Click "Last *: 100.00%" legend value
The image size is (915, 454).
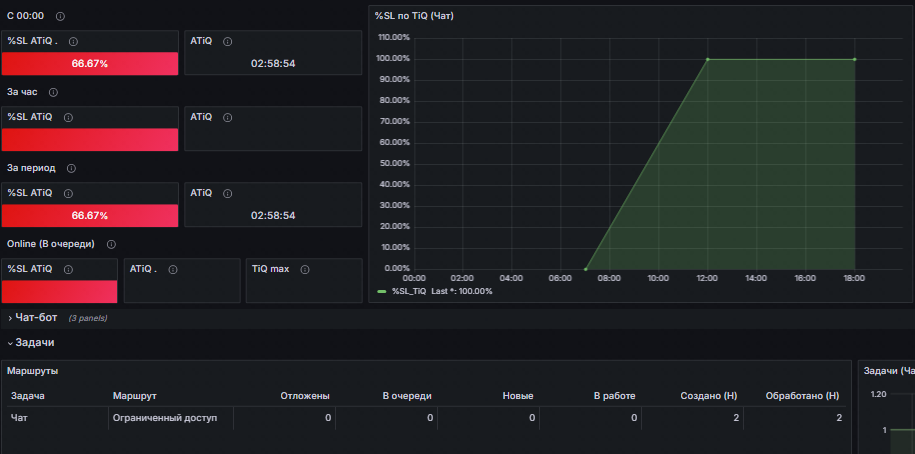[462, 291]
